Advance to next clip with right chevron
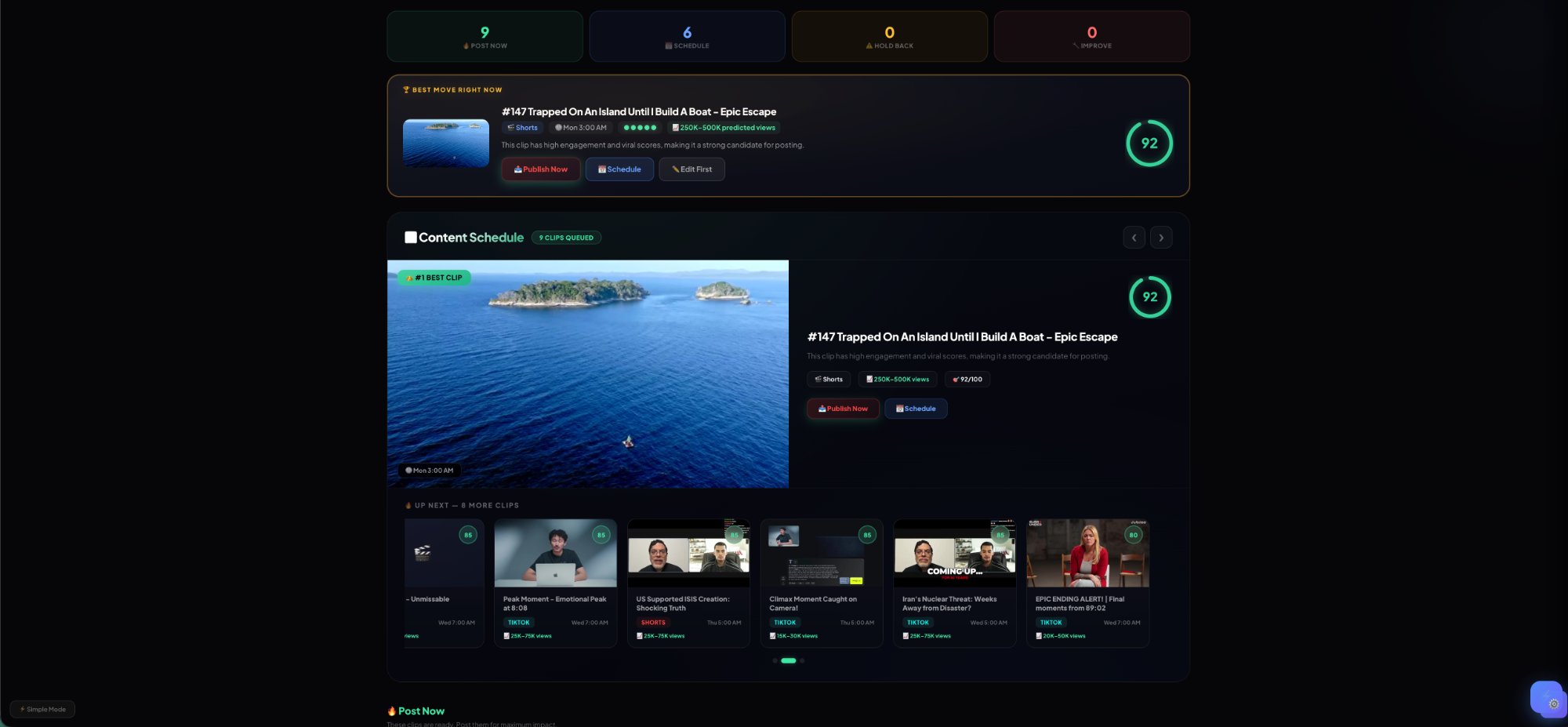 click(x=1161, y=238)
